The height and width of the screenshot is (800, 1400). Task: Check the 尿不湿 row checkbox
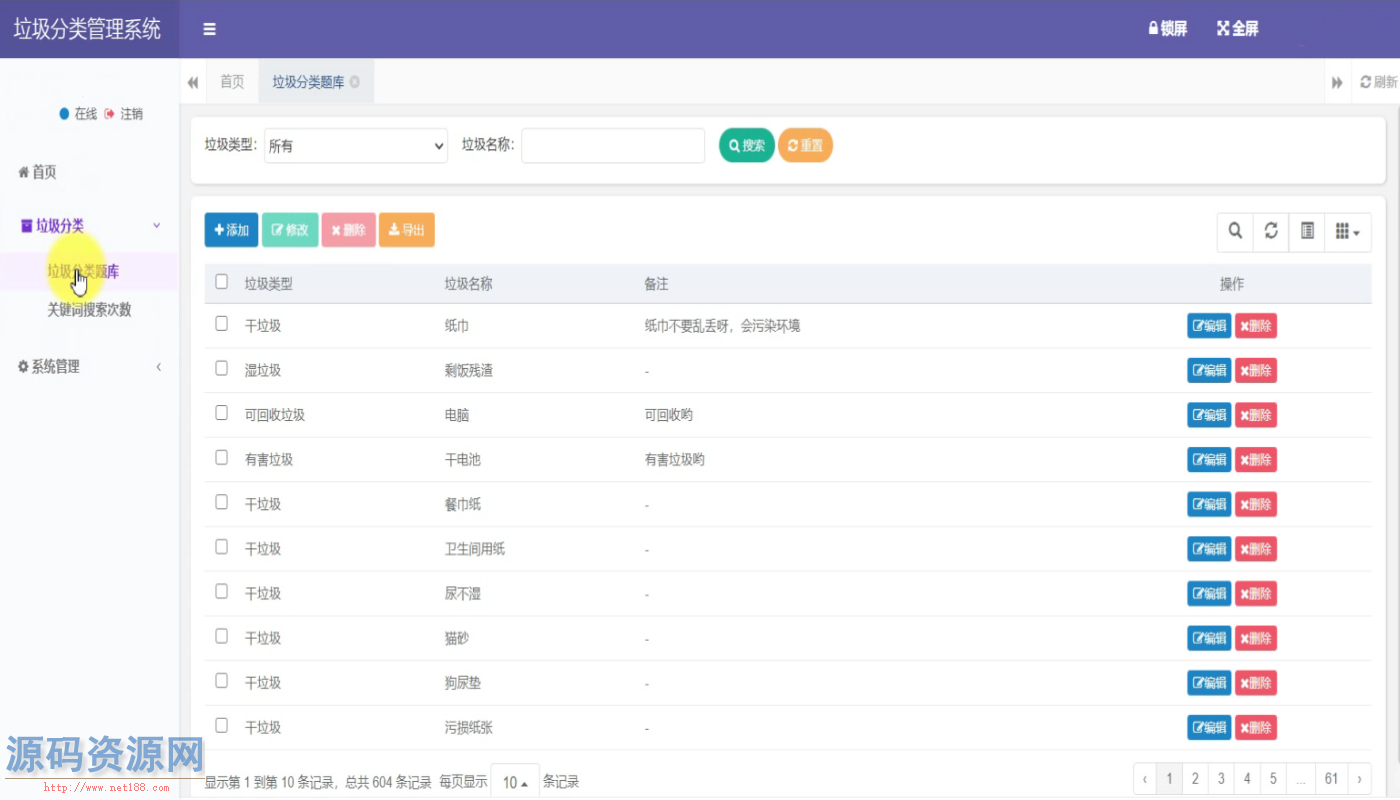(x=222, y=591)
